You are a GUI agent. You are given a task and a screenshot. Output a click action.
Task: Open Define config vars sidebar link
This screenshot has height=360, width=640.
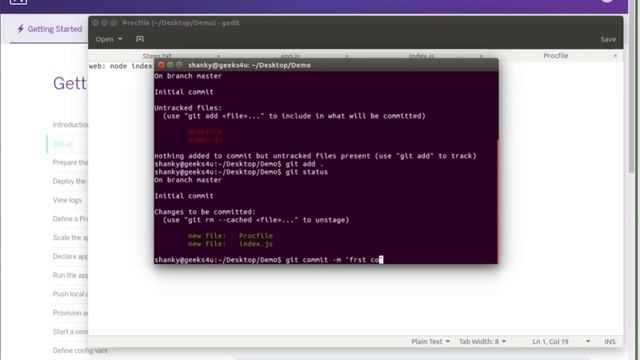80,350
